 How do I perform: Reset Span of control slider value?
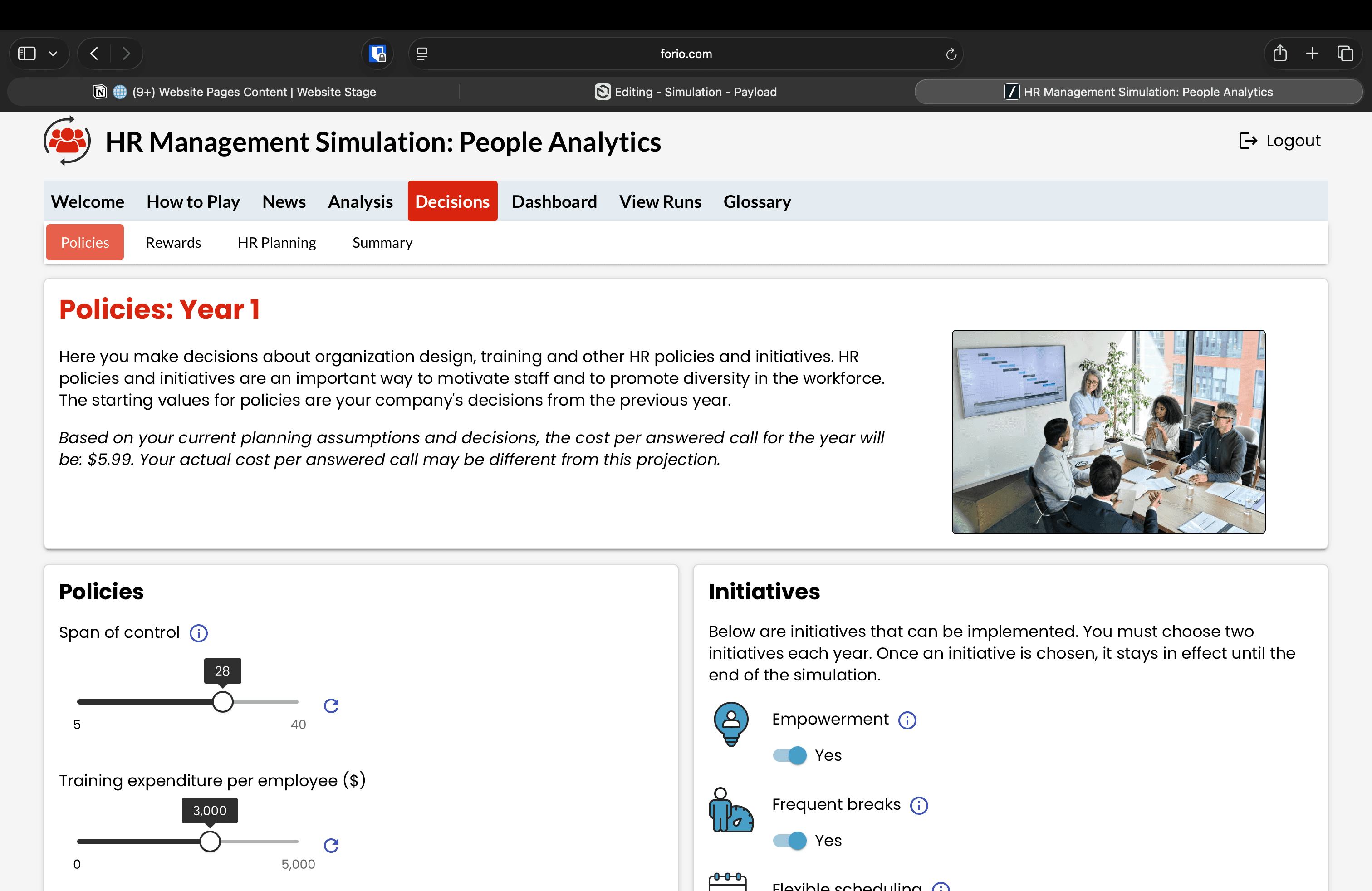[331, 705]
